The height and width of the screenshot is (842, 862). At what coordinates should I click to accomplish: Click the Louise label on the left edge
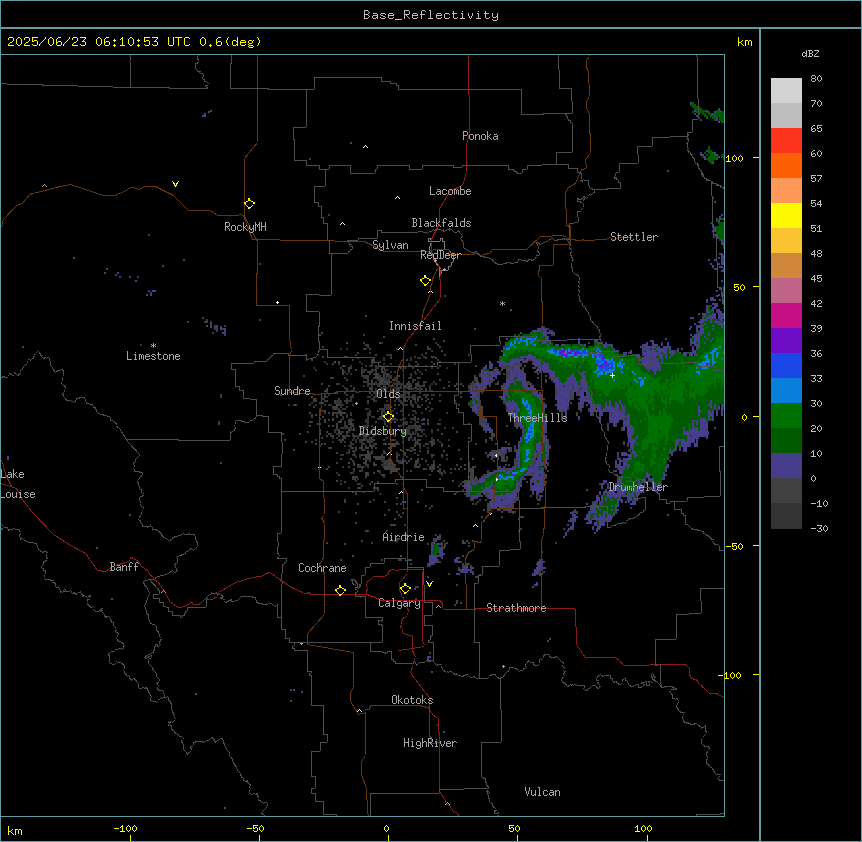point(18,494)
